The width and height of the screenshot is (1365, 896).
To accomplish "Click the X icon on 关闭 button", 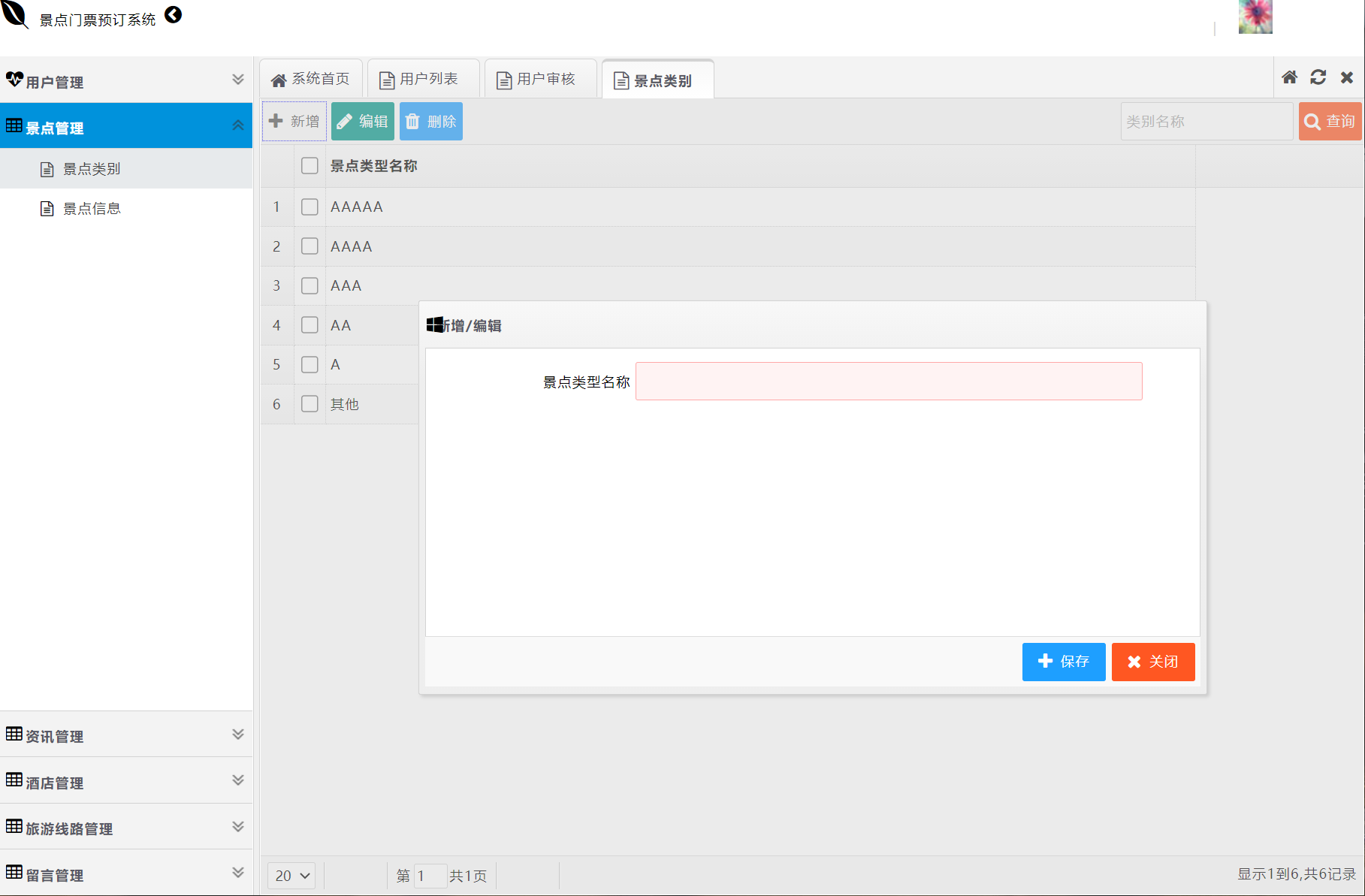I will click(x=1134, y=662).
